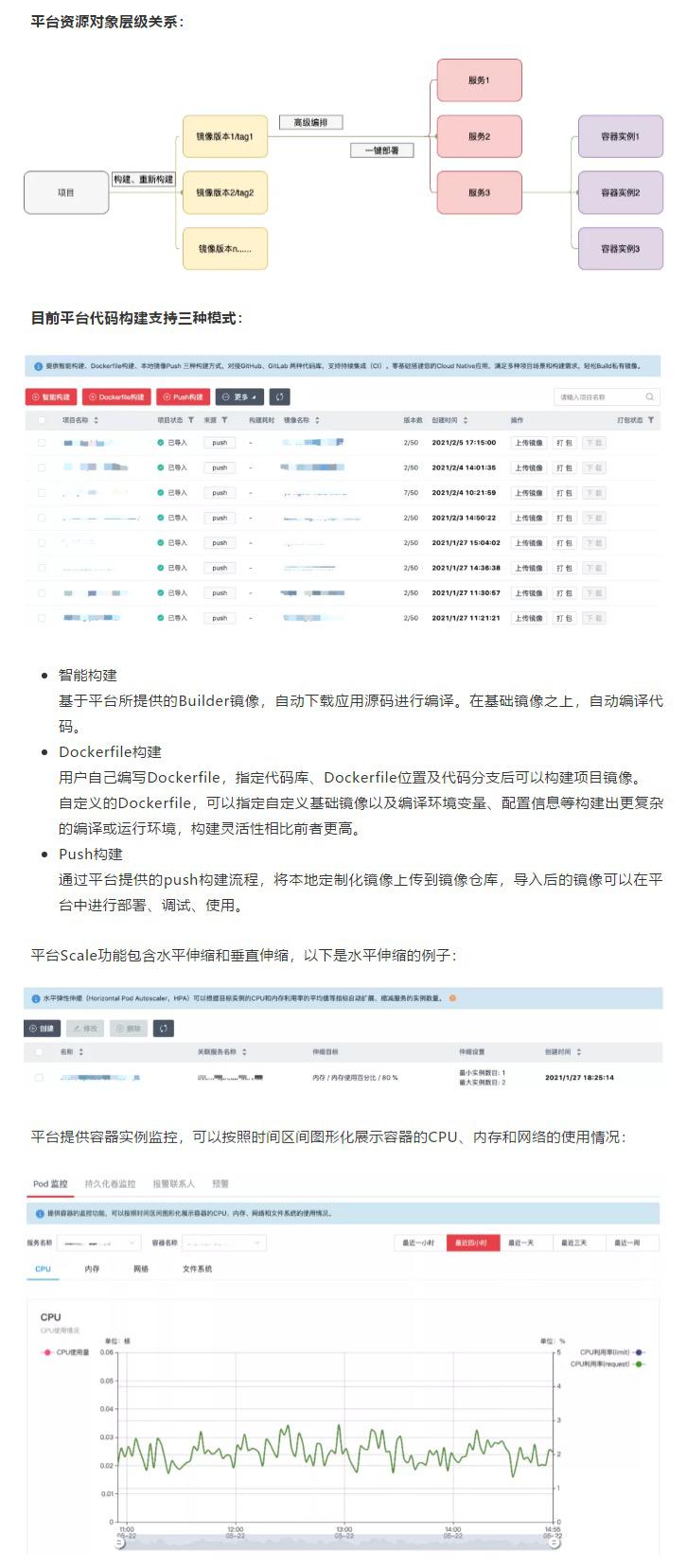Select the 文件系统 metric tab
687x1568 pixels.
coord(198,1269)
